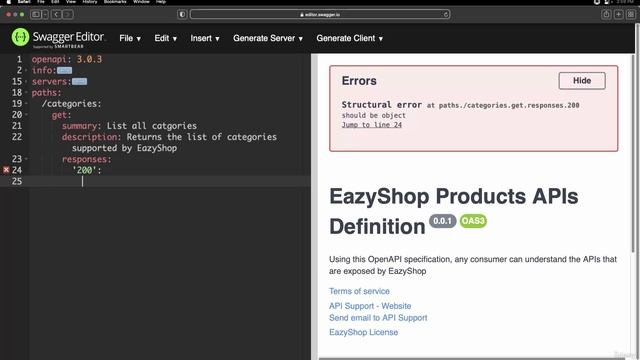Viewport: 640px width, 360px height.
Task: Click the Safari forward button
Action: coord(68,15)
